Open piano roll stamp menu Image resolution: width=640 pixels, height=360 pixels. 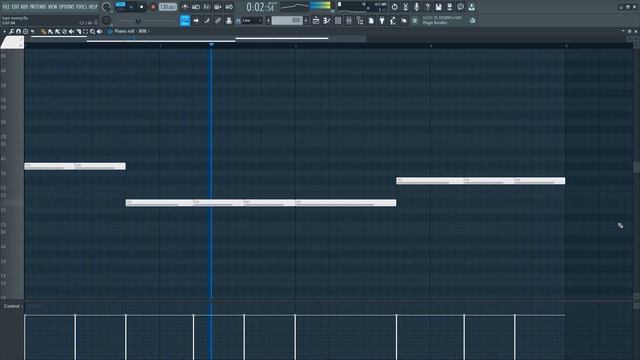25,31
